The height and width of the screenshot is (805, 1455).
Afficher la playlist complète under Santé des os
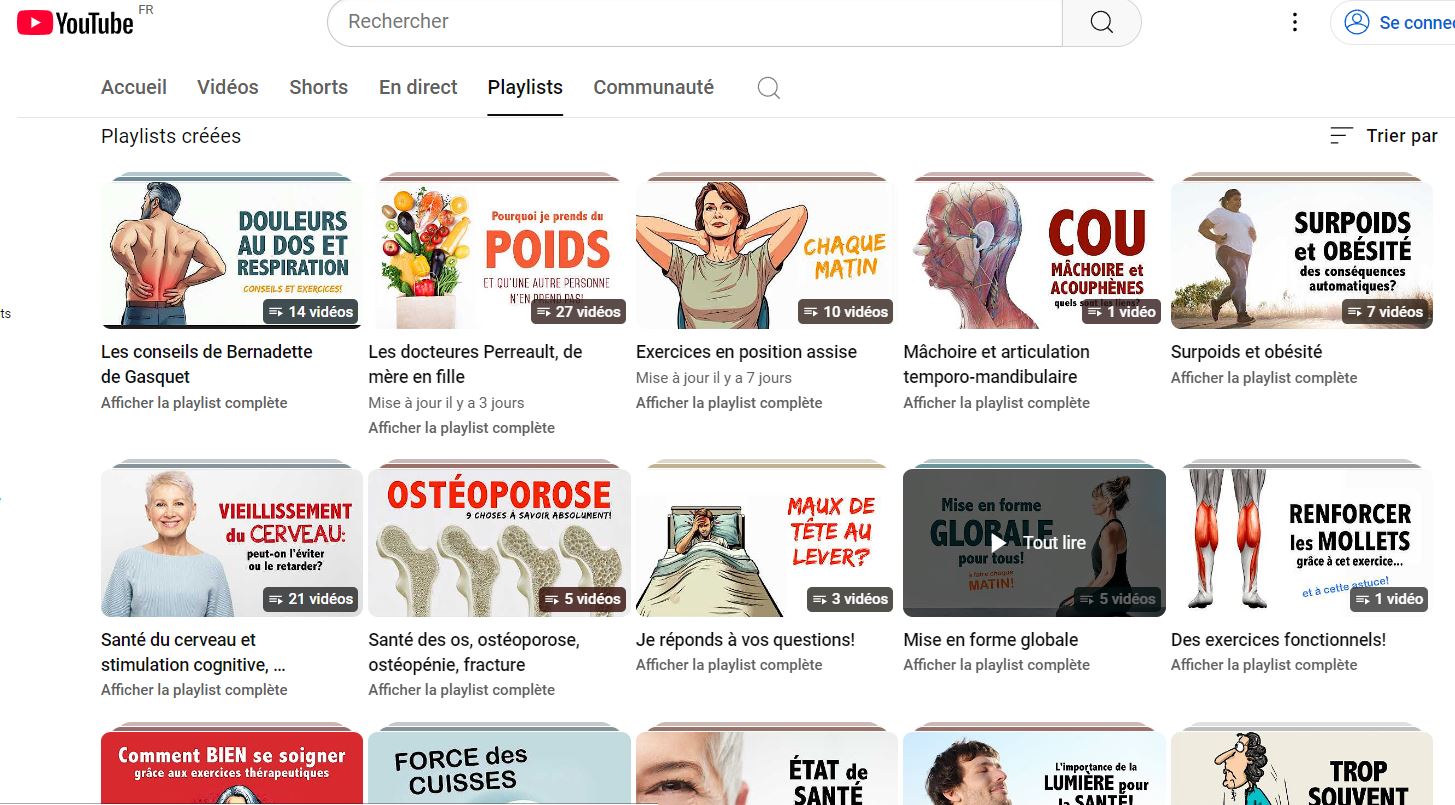point(461,690)
